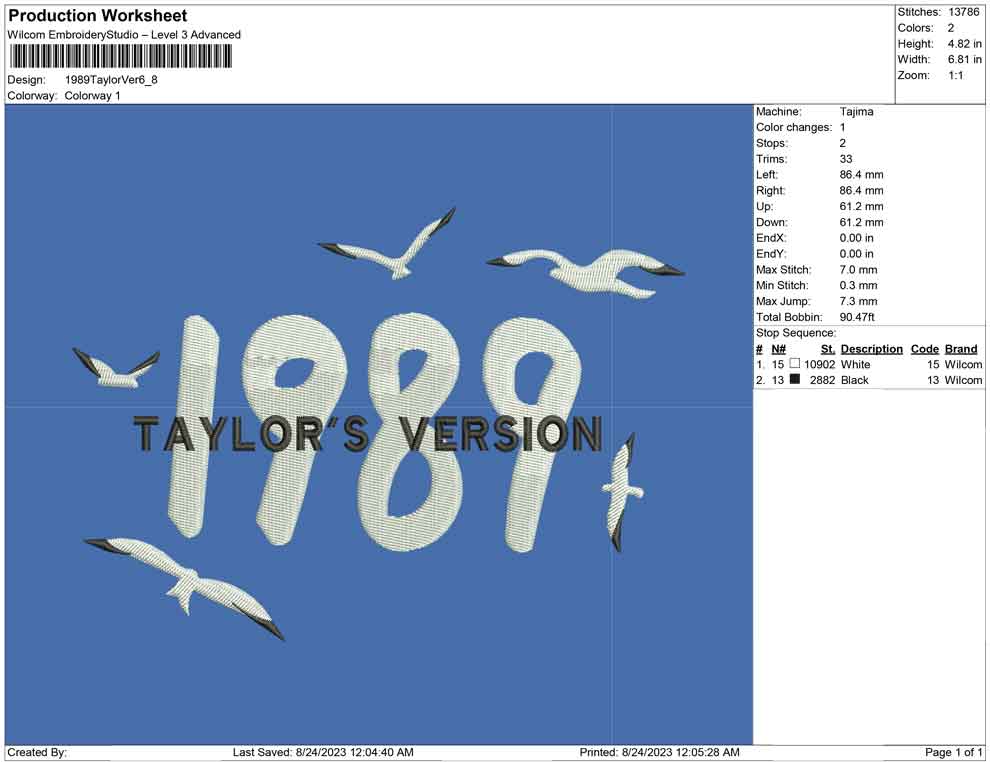Click the 'Max Stitch:' value '7.0 mm'
The width and height of the screenshot is (990, 762).
859,270
